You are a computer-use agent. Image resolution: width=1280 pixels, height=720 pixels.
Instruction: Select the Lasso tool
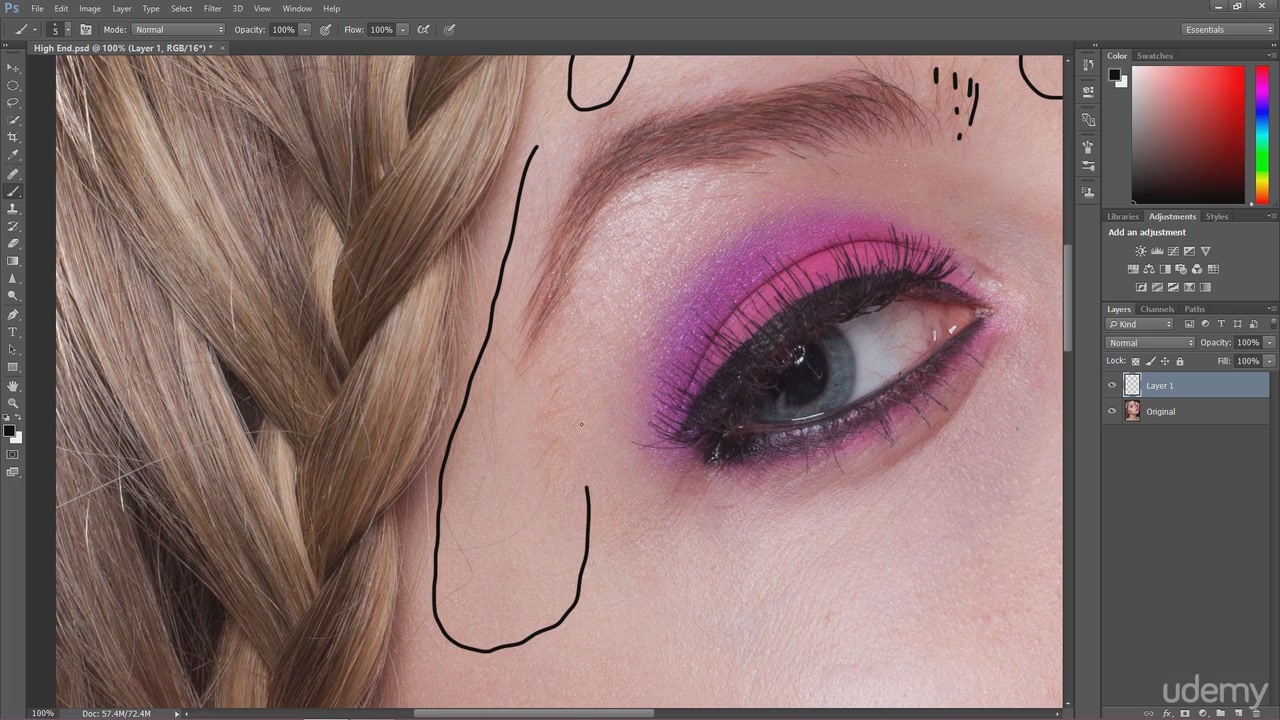tap(13, 102)
